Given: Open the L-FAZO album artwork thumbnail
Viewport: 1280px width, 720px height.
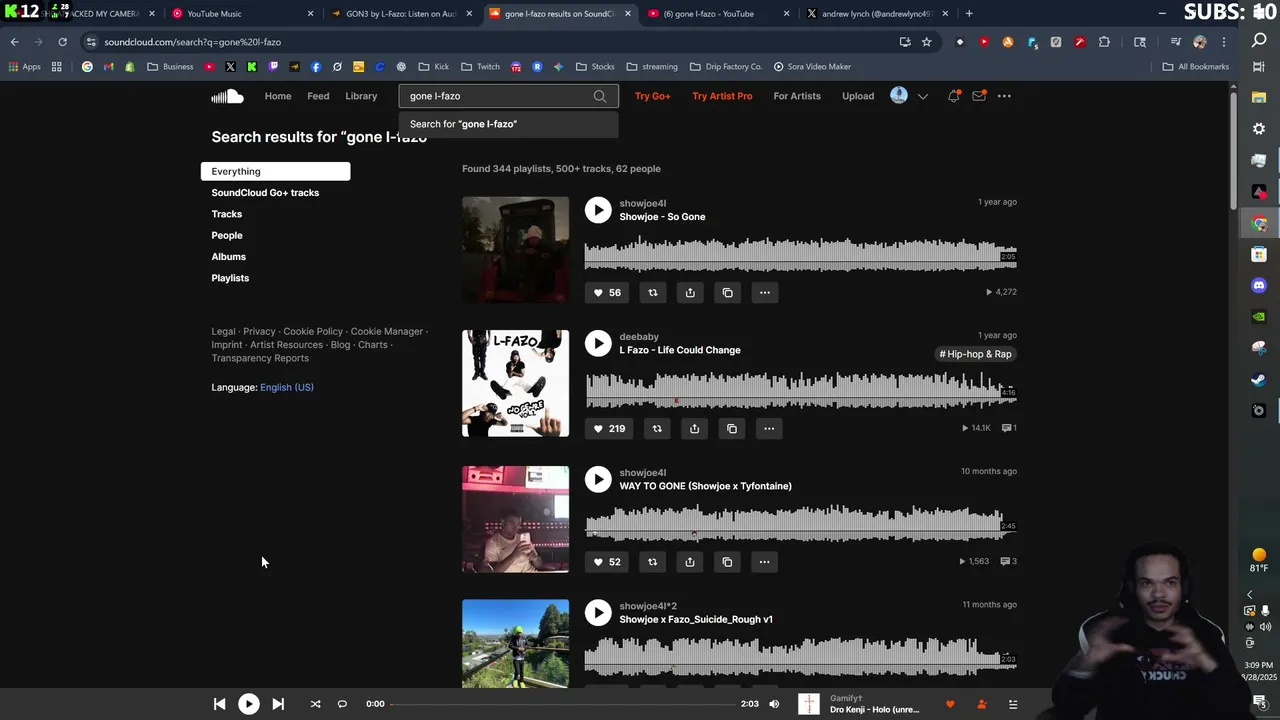Looking at the screenshot, I should 515,383.
